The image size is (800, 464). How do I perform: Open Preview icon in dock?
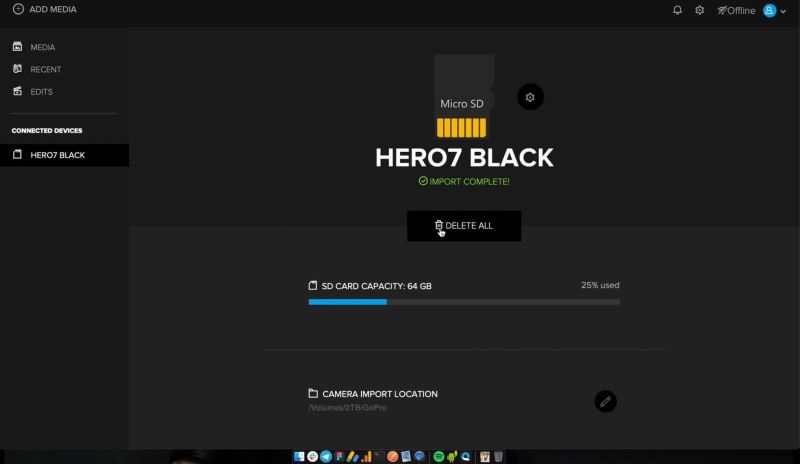click(x=406, y=456)
